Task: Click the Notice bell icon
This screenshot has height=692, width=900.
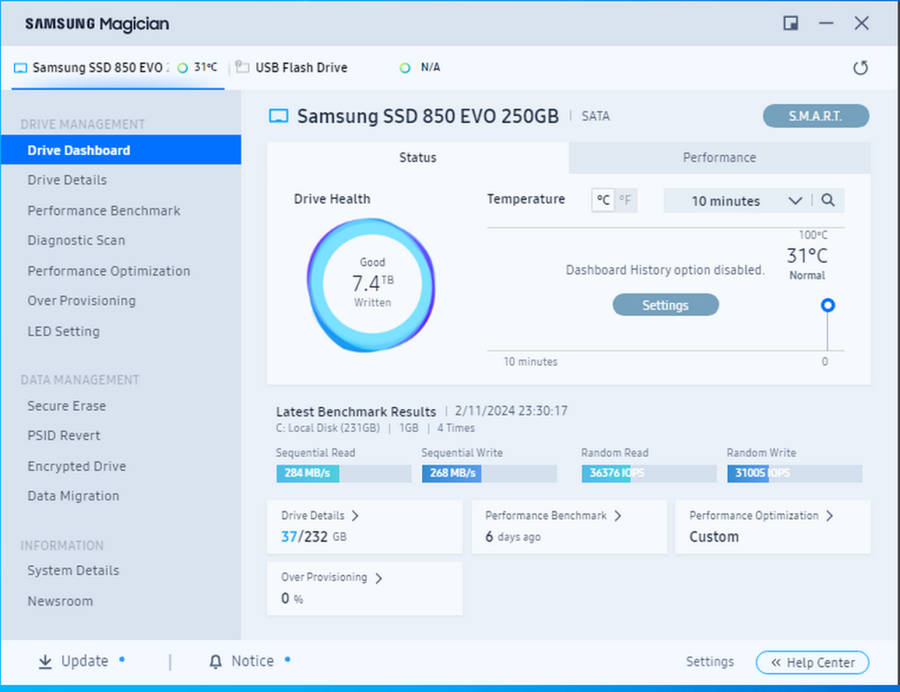Action: tap(215, 662)
